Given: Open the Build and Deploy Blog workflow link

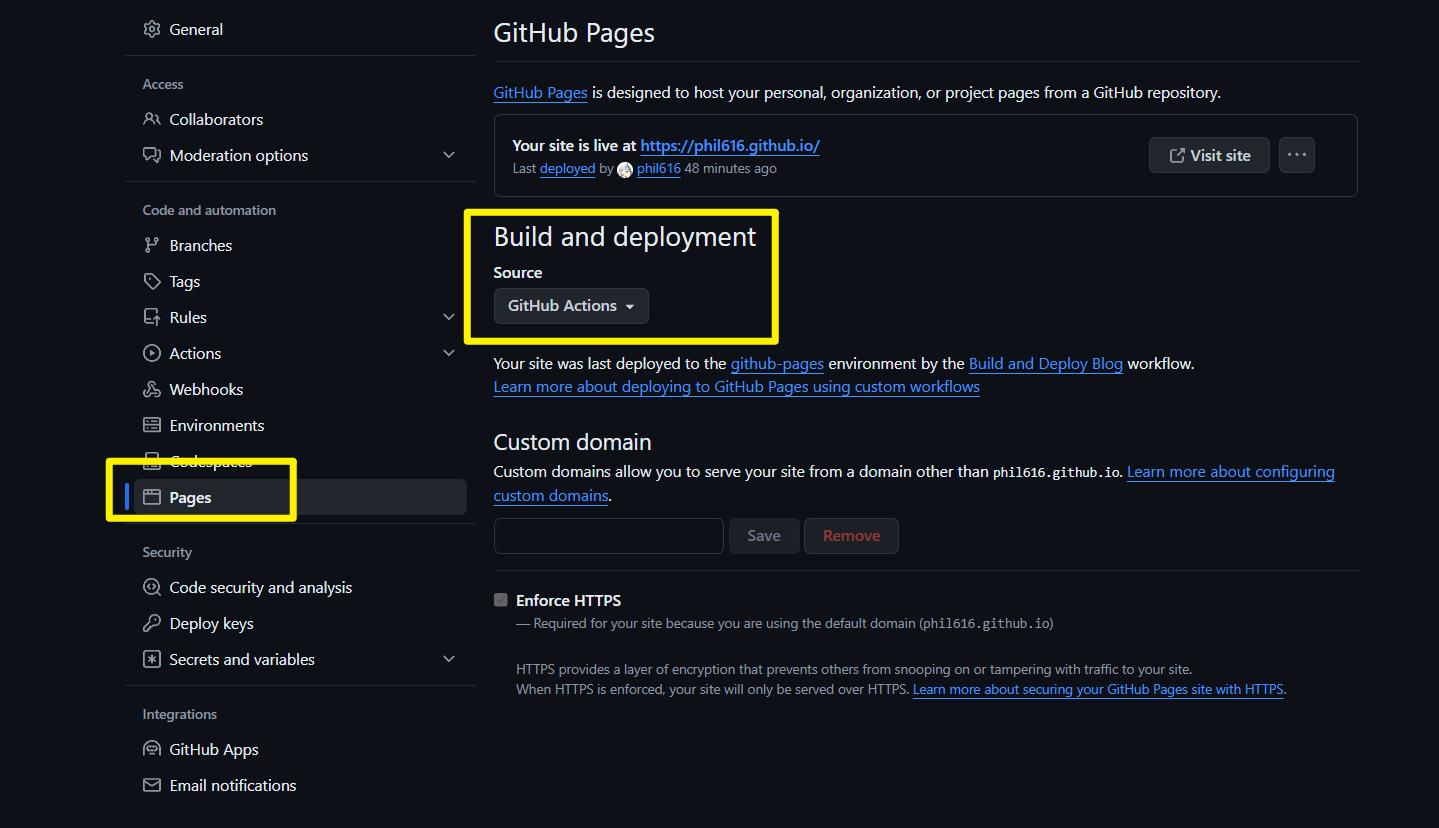Looking at the screenshot, I should pyautogui.click(x=1046, y=364).
